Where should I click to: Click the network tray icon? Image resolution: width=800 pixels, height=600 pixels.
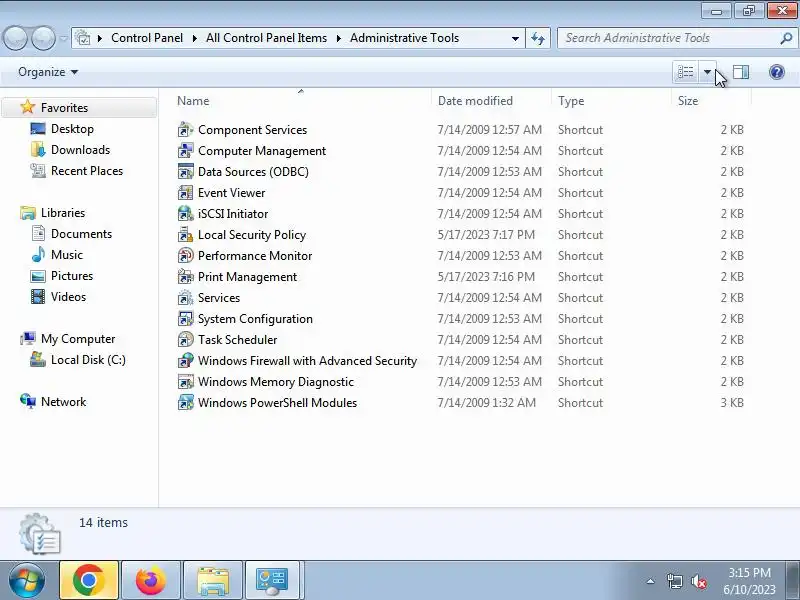pyautogui.click(x=674, y=581)
